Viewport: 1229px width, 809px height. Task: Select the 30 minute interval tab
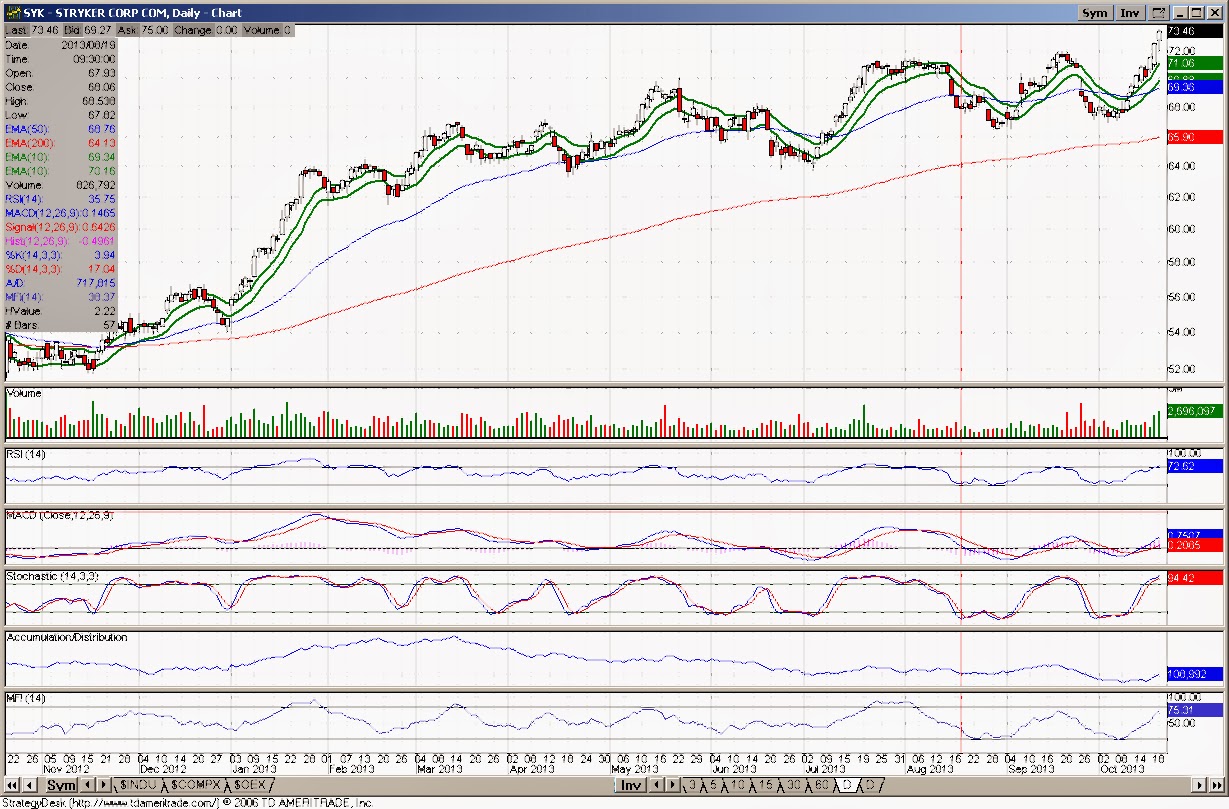coord(793,785)
